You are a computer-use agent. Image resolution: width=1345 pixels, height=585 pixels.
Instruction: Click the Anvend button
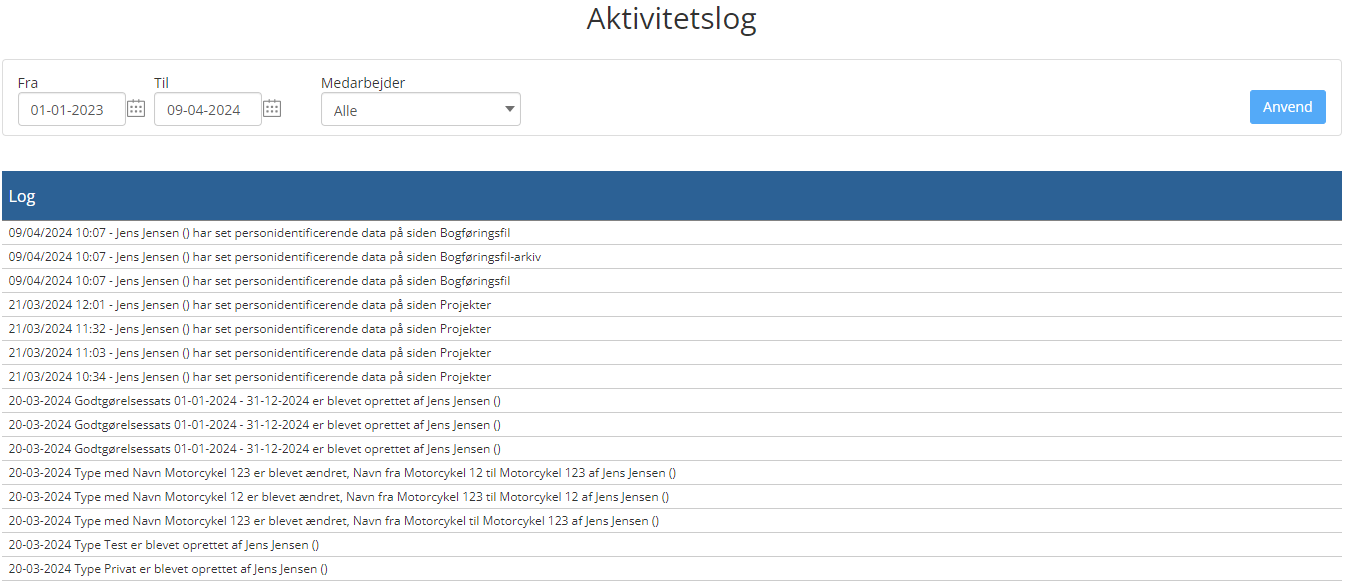(x=1287, y=107)
